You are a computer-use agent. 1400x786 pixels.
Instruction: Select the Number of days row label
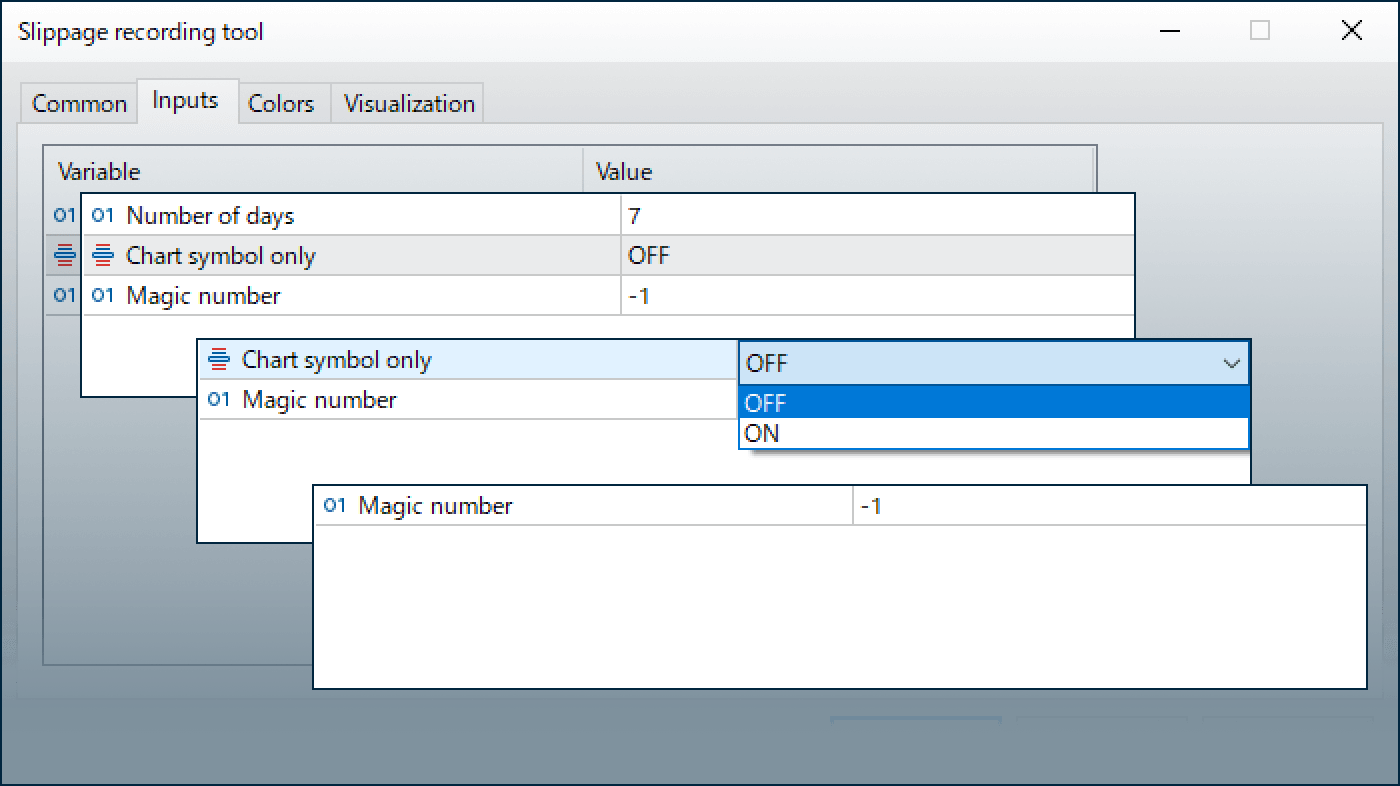point(210,216)
